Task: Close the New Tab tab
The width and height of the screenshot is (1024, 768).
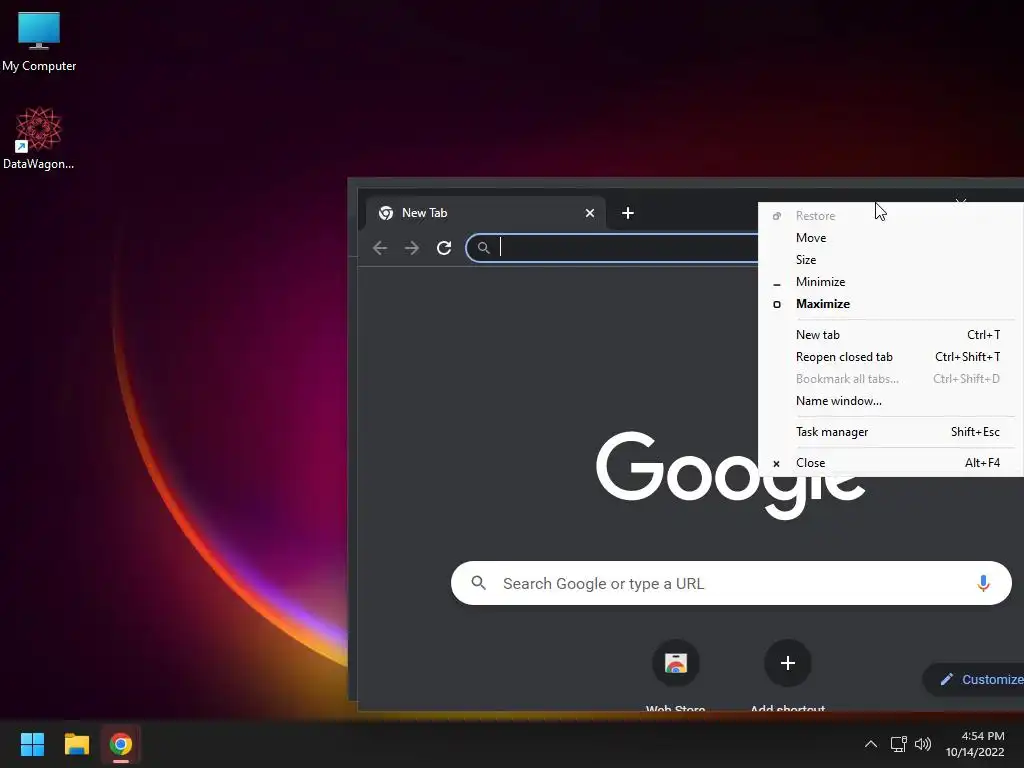Action: 590,213
